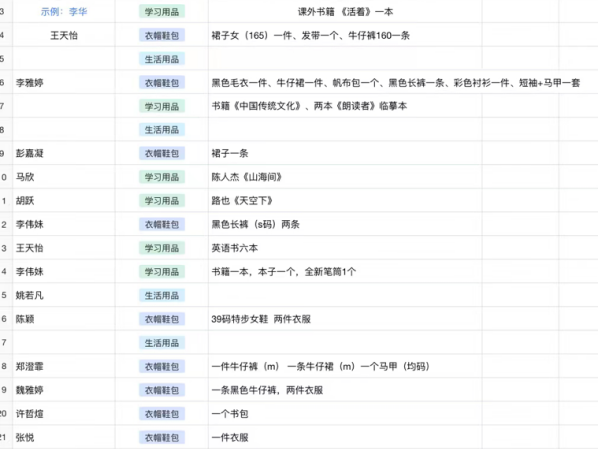Click the cell reading 一个书包
Image resolution: width=598 pixels, height=449 pixels.
coord(345,414)
